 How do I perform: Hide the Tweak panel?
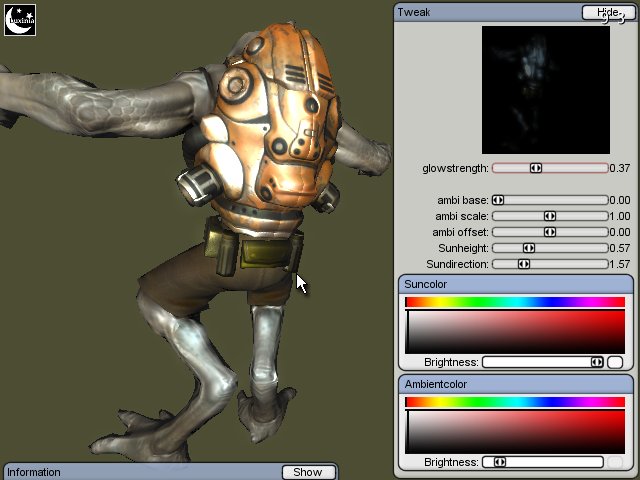coord(607,12)
